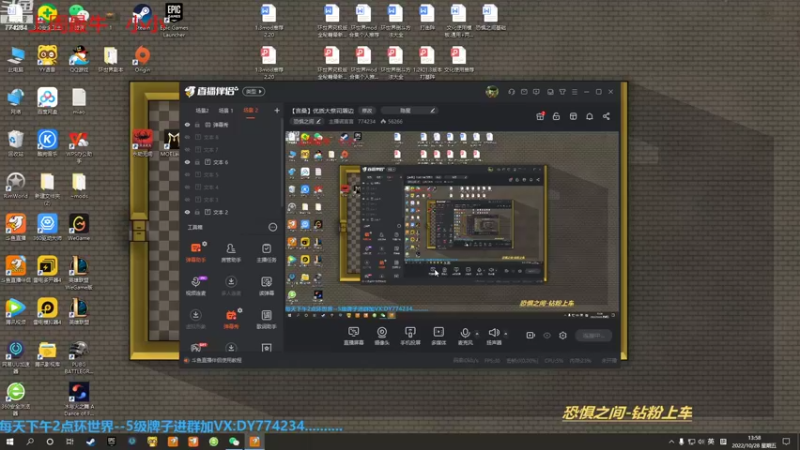Click the record video icon in bottom bar

coord(530,335)
